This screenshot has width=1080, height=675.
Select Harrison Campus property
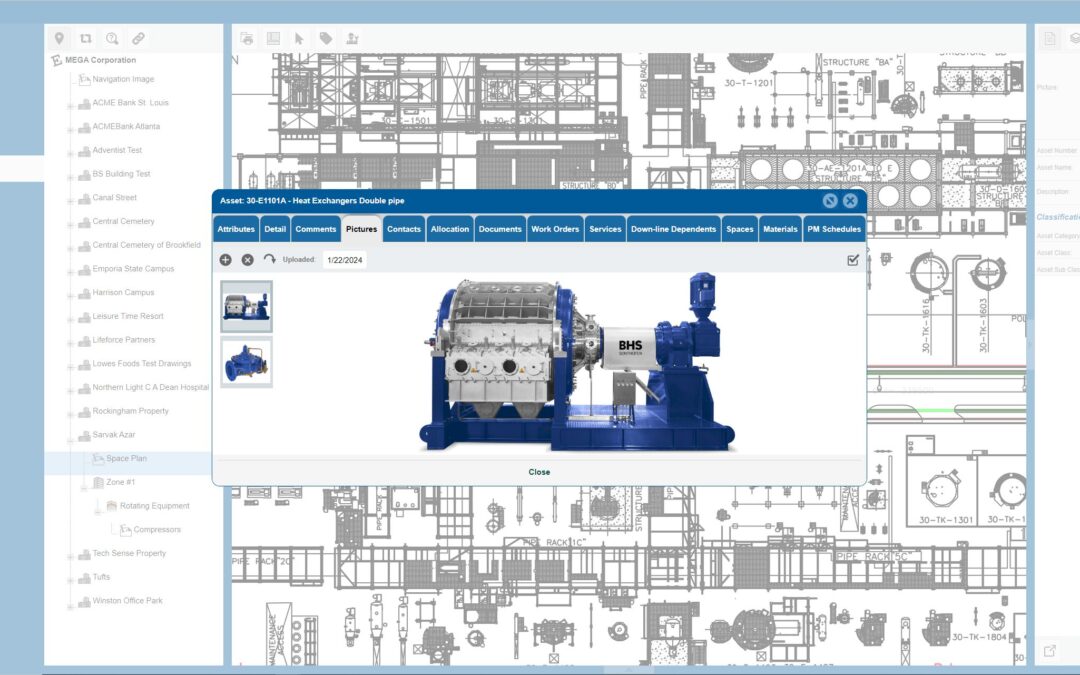coord(123,292)
